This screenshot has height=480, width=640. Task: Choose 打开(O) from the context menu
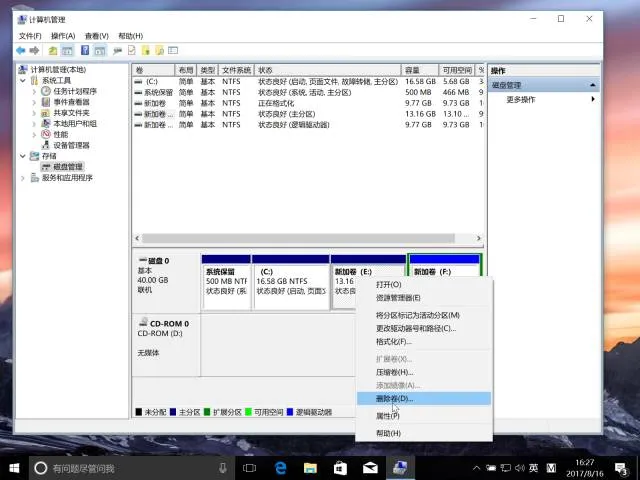click(x=424, y=284)
